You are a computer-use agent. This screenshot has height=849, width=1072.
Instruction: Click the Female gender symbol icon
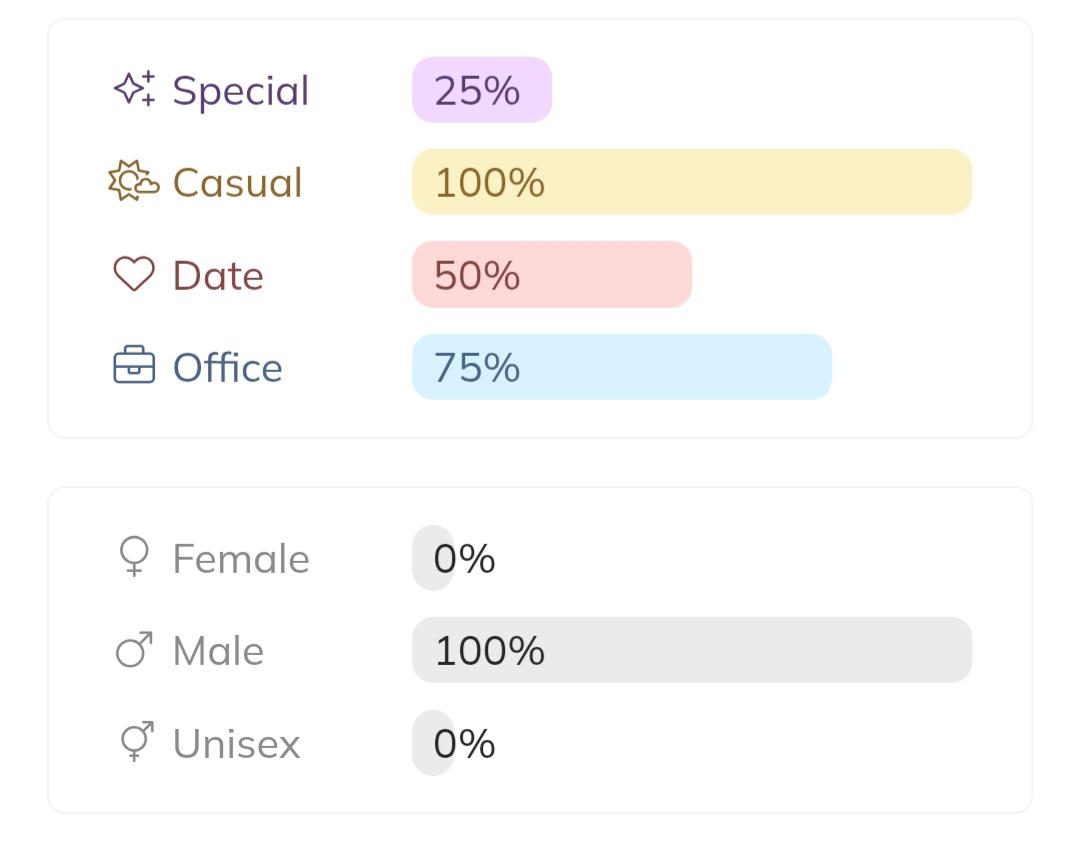tap(134, 557)
